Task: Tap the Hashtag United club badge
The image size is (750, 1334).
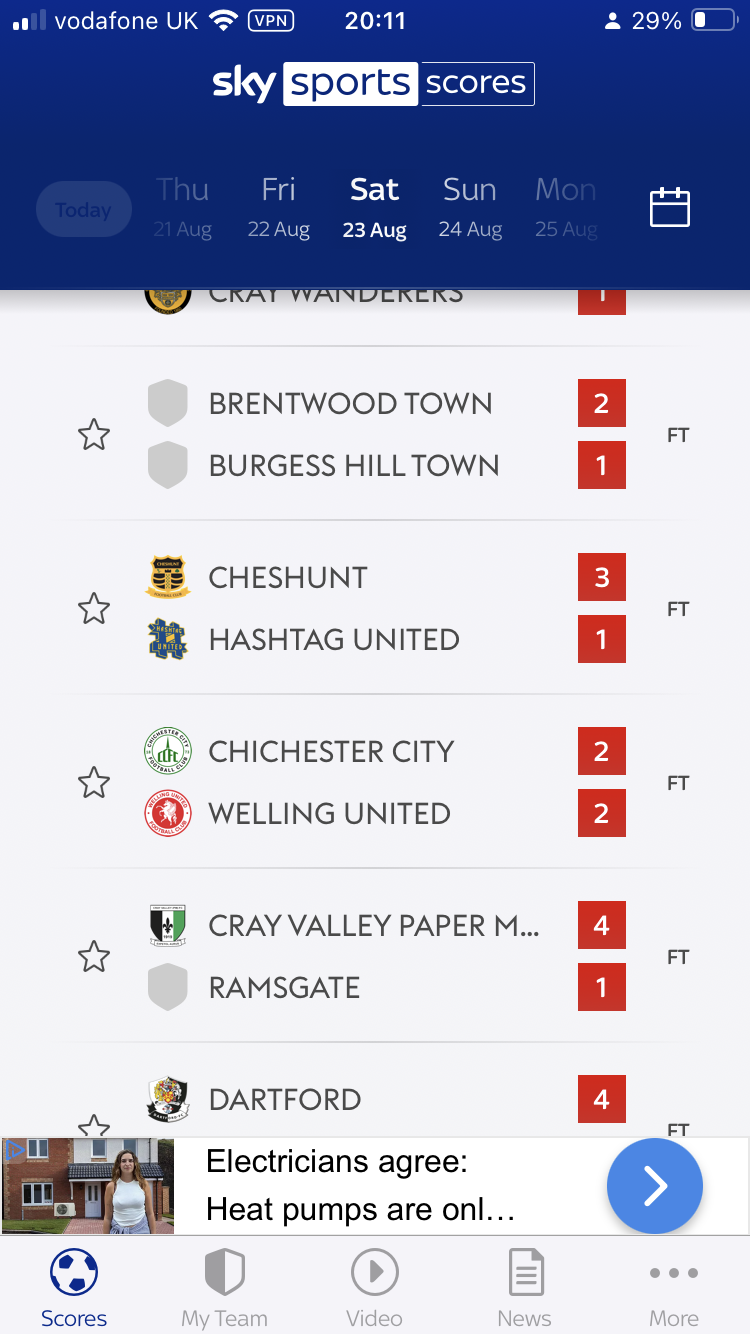Action: (168, 639)
